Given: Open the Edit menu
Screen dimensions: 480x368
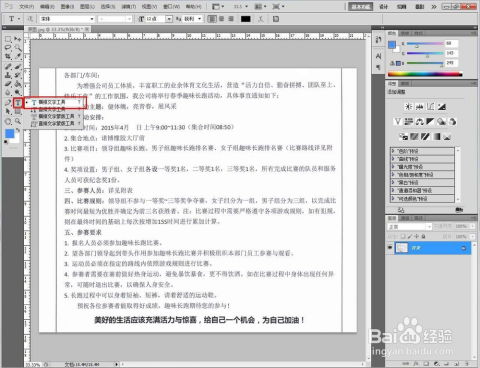Looking at the screenshot, I should point(47,6).
